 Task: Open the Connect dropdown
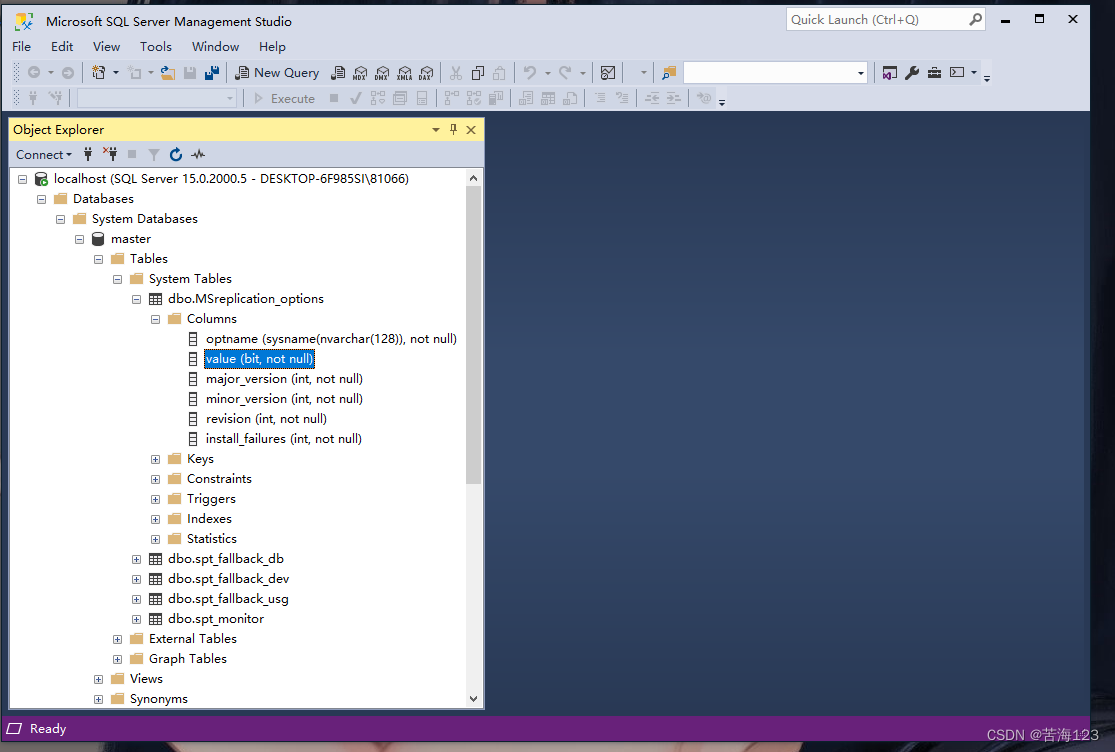(x=44, y=154)
